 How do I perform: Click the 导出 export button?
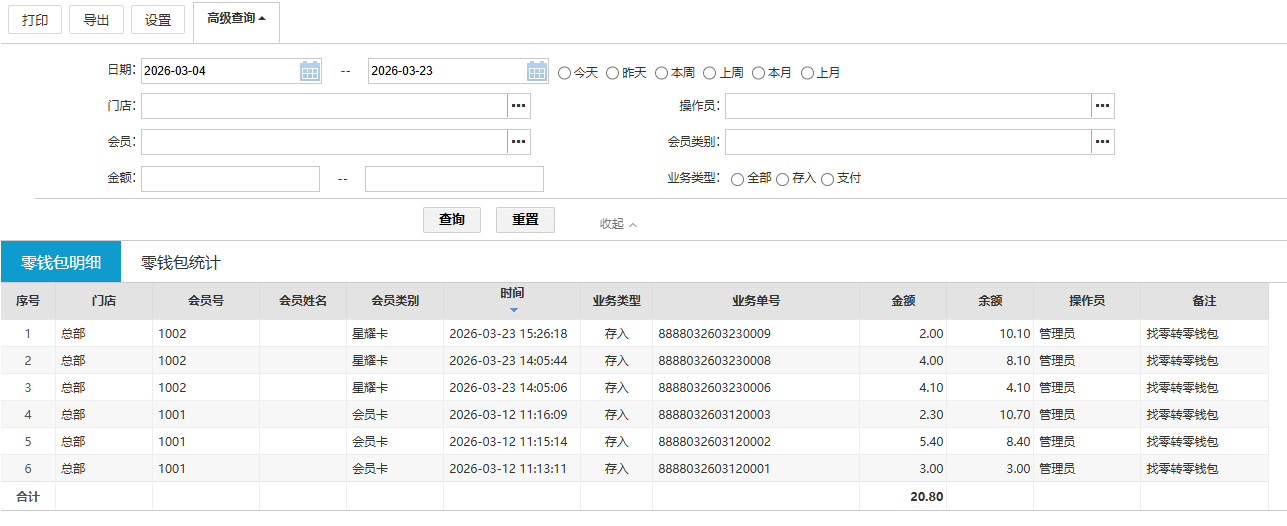(x=97, y=20)
